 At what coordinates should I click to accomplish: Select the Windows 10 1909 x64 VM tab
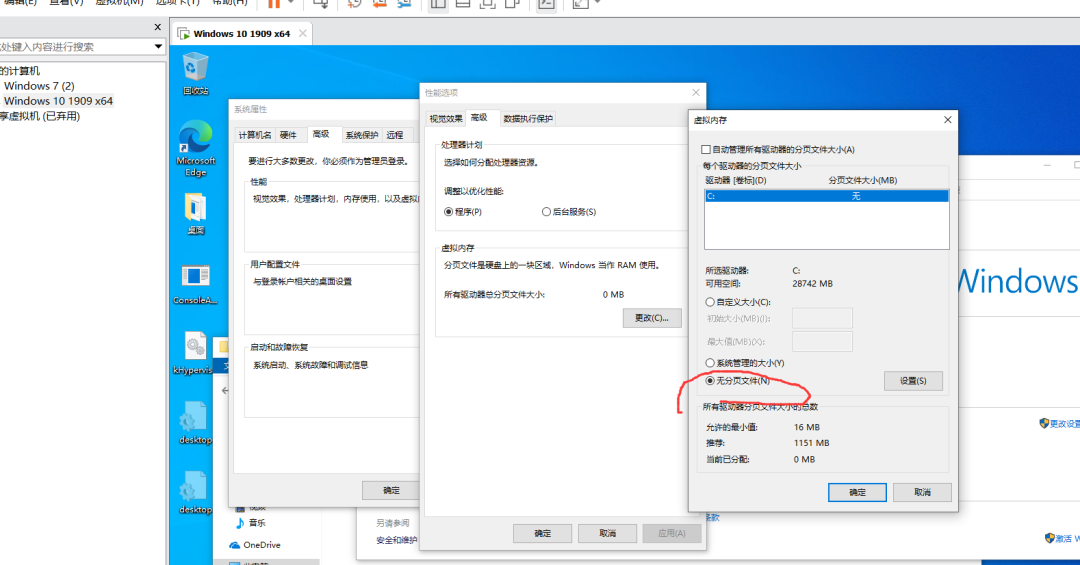click(242, 33)
